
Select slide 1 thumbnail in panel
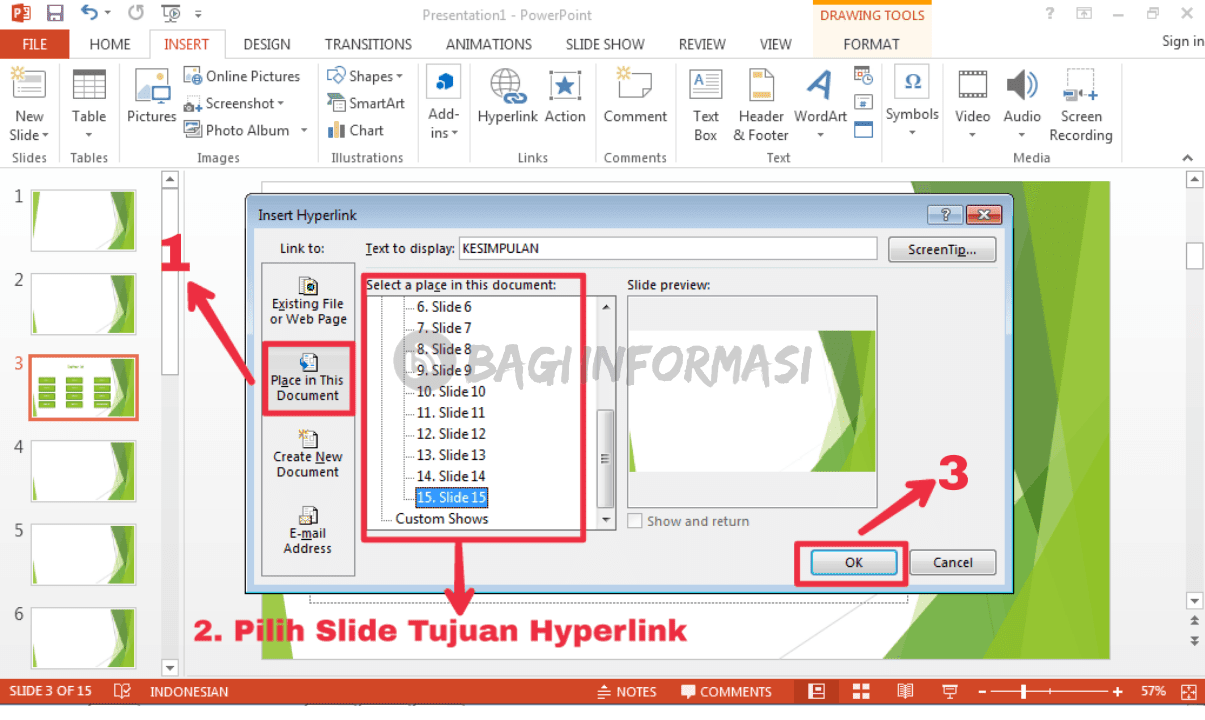point(83,220)
